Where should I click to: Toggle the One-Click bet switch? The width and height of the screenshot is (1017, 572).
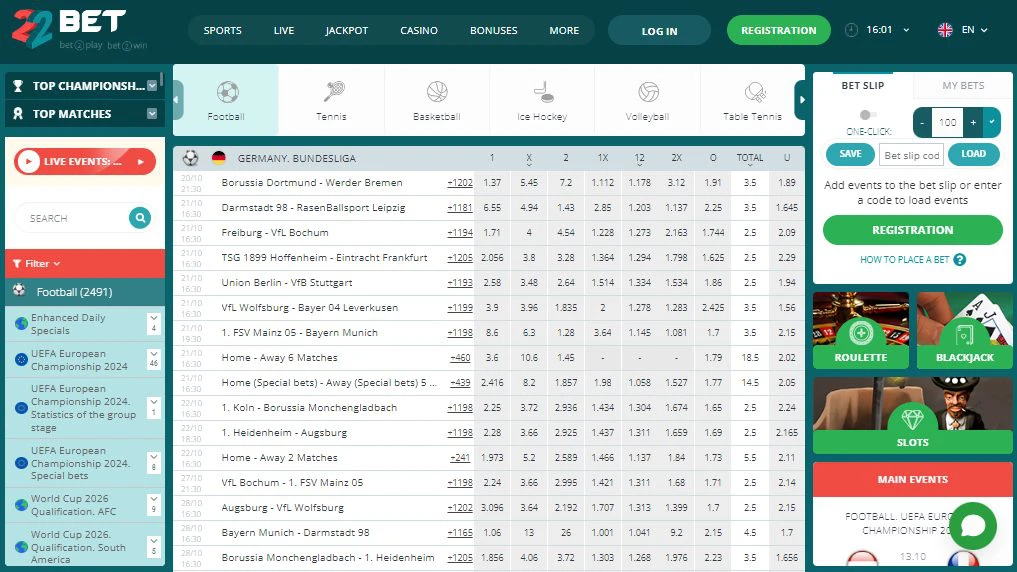tap(867, 115)
